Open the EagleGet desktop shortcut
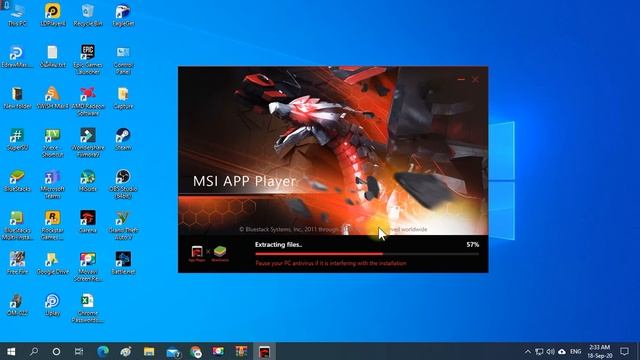This screenshot has width=640, height=360. (x=123, y=15)
